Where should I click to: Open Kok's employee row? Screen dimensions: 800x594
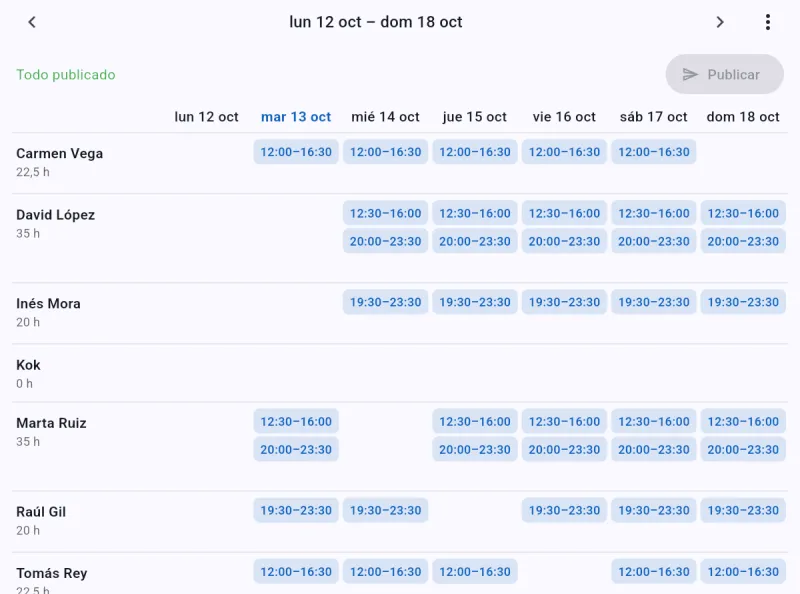click(x=400, y=373)
